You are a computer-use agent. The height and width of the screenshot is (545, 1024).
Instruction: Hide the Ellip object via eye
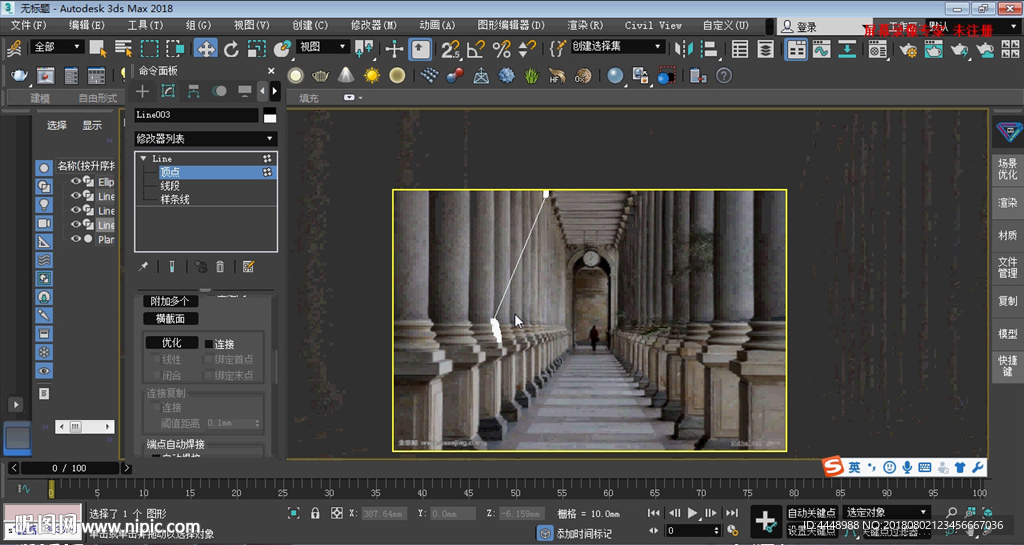pos(76,181)
